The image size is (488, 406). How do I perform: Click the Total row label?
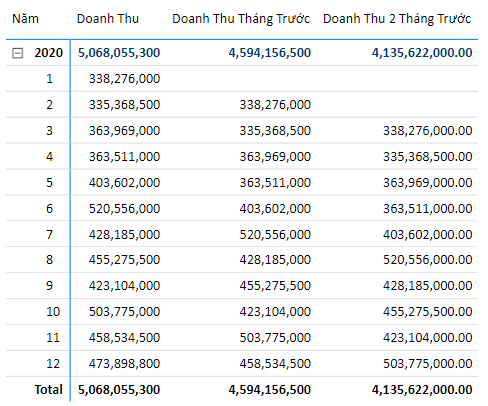[49, 389]
